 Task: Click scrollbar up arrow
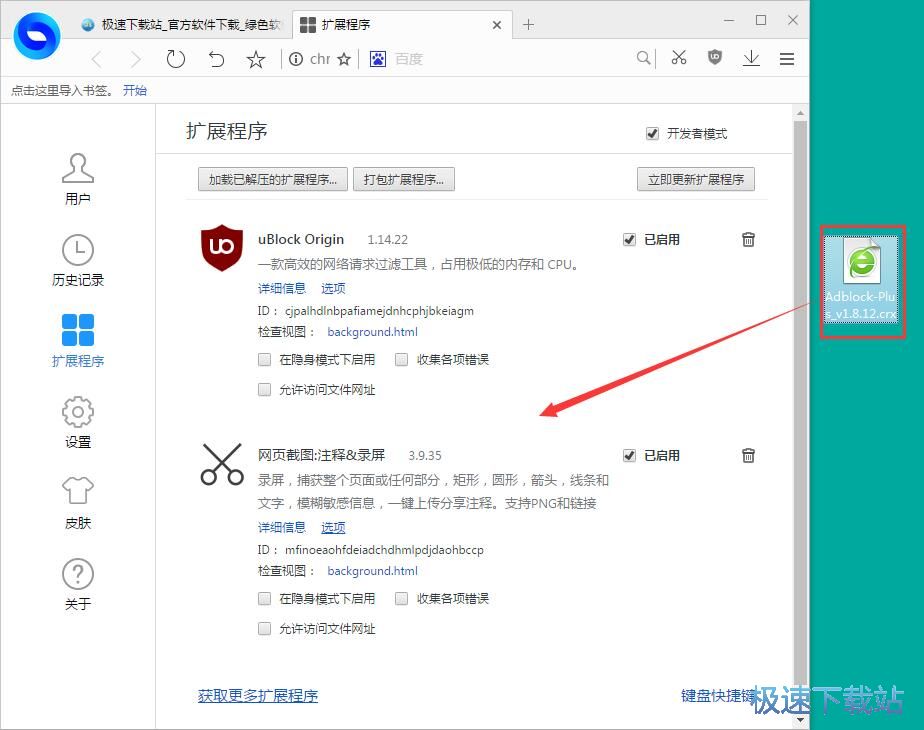(x=800, y=113)
